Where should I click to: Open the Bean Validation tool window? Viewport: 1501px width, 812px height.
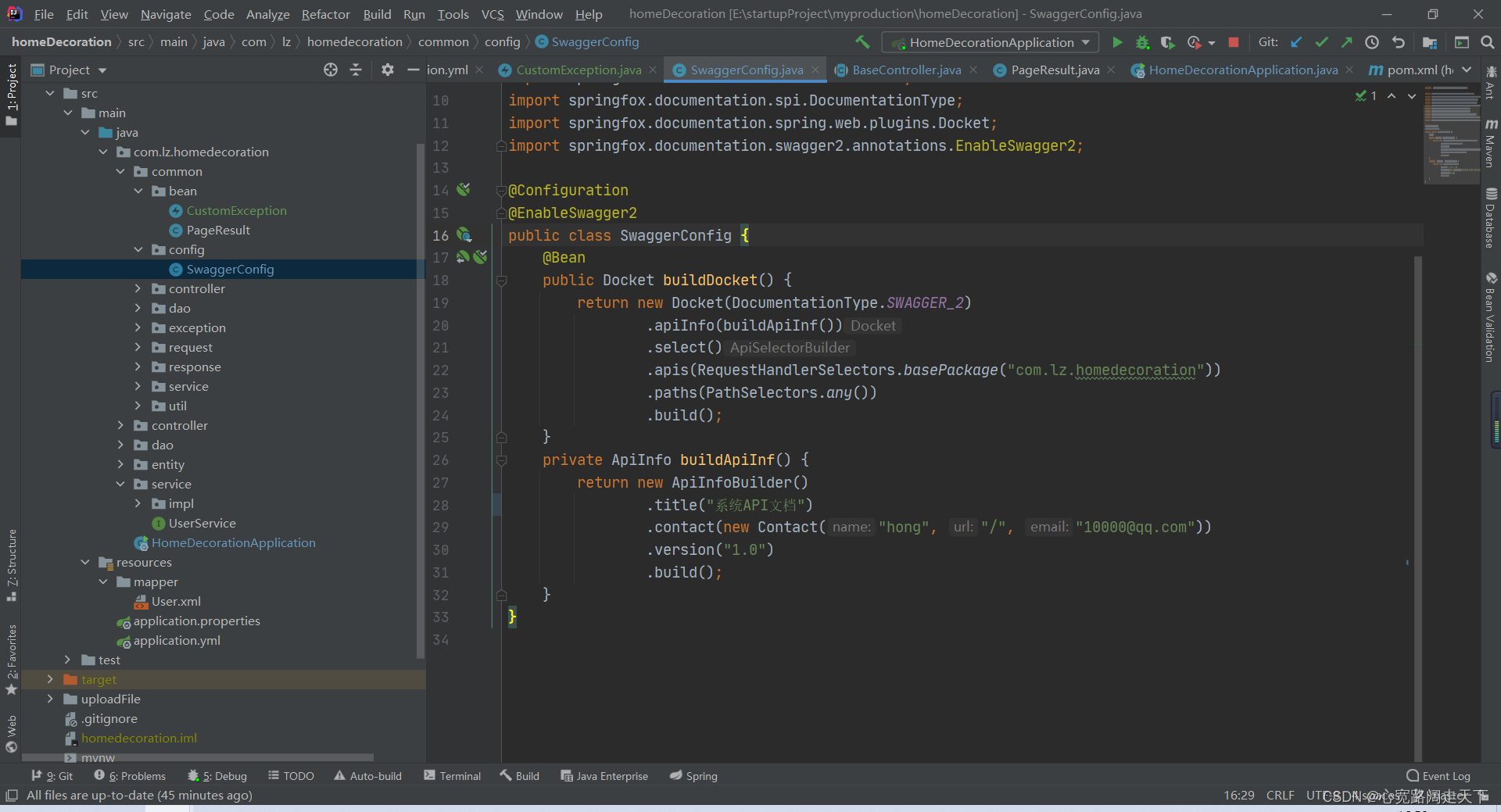point(1491,317)
